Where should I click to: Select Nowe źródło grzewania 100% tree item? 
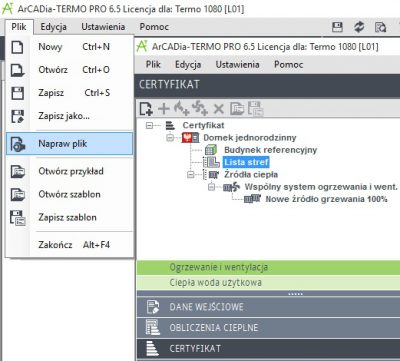point(326,199)
